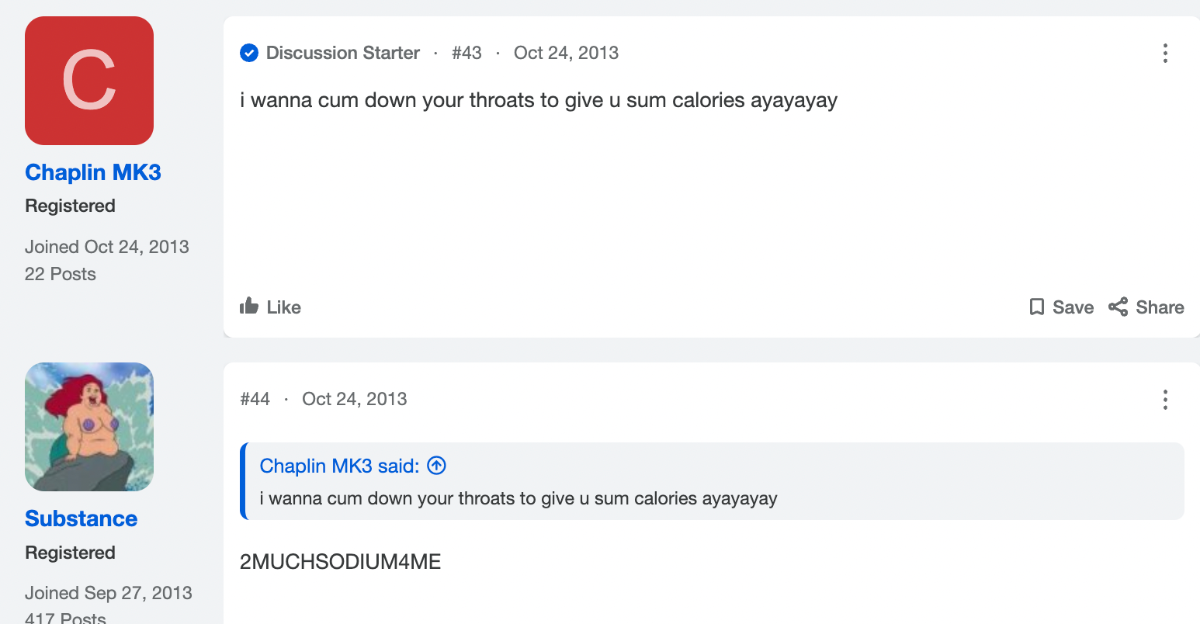This screenshot has height=624, width=1200.
Task: Click the Save label on post #43
Action: pos(1073,307)
